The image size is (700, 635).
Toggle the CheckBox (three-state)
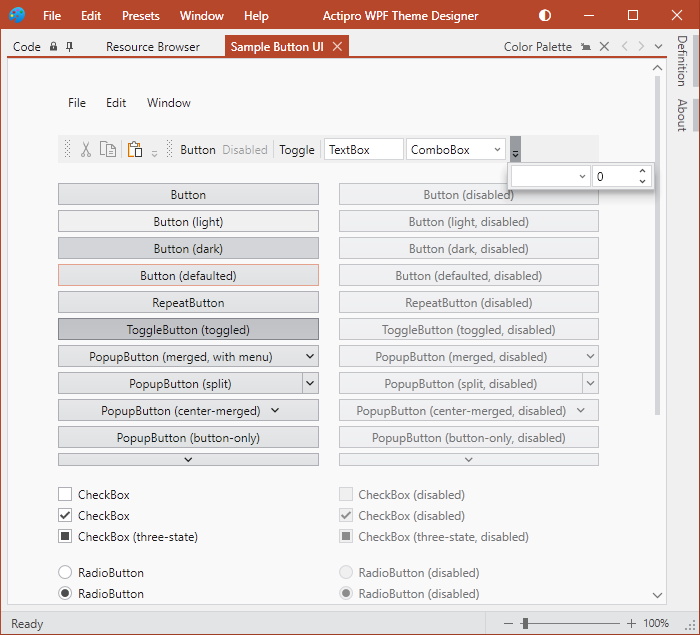tap(65, 536)
